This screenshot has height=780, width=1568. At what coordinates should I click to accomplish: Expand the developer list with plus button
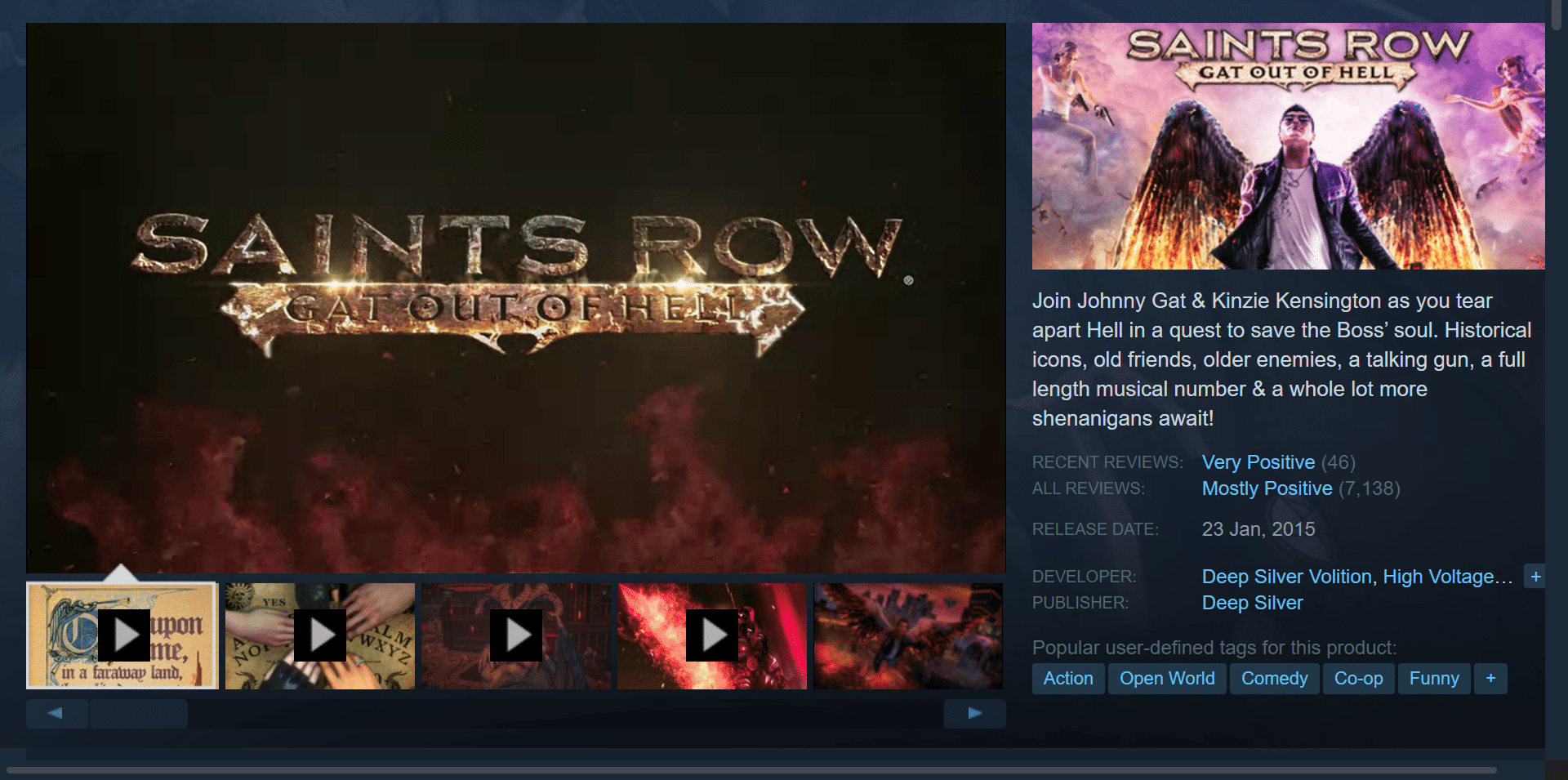(1535, 577)
